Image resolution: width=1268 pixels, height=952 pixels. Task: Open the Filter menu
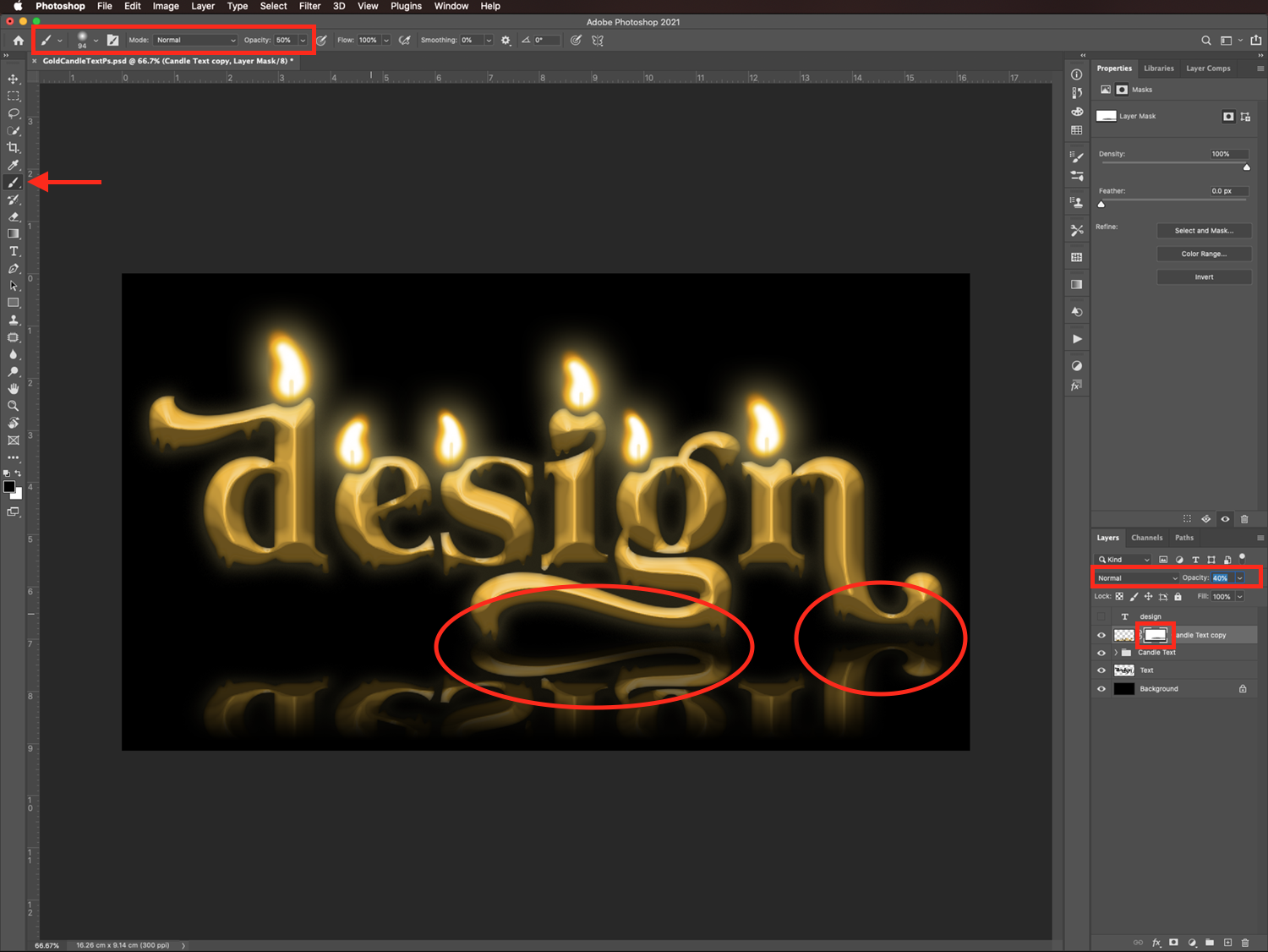[x=309, y=6]
